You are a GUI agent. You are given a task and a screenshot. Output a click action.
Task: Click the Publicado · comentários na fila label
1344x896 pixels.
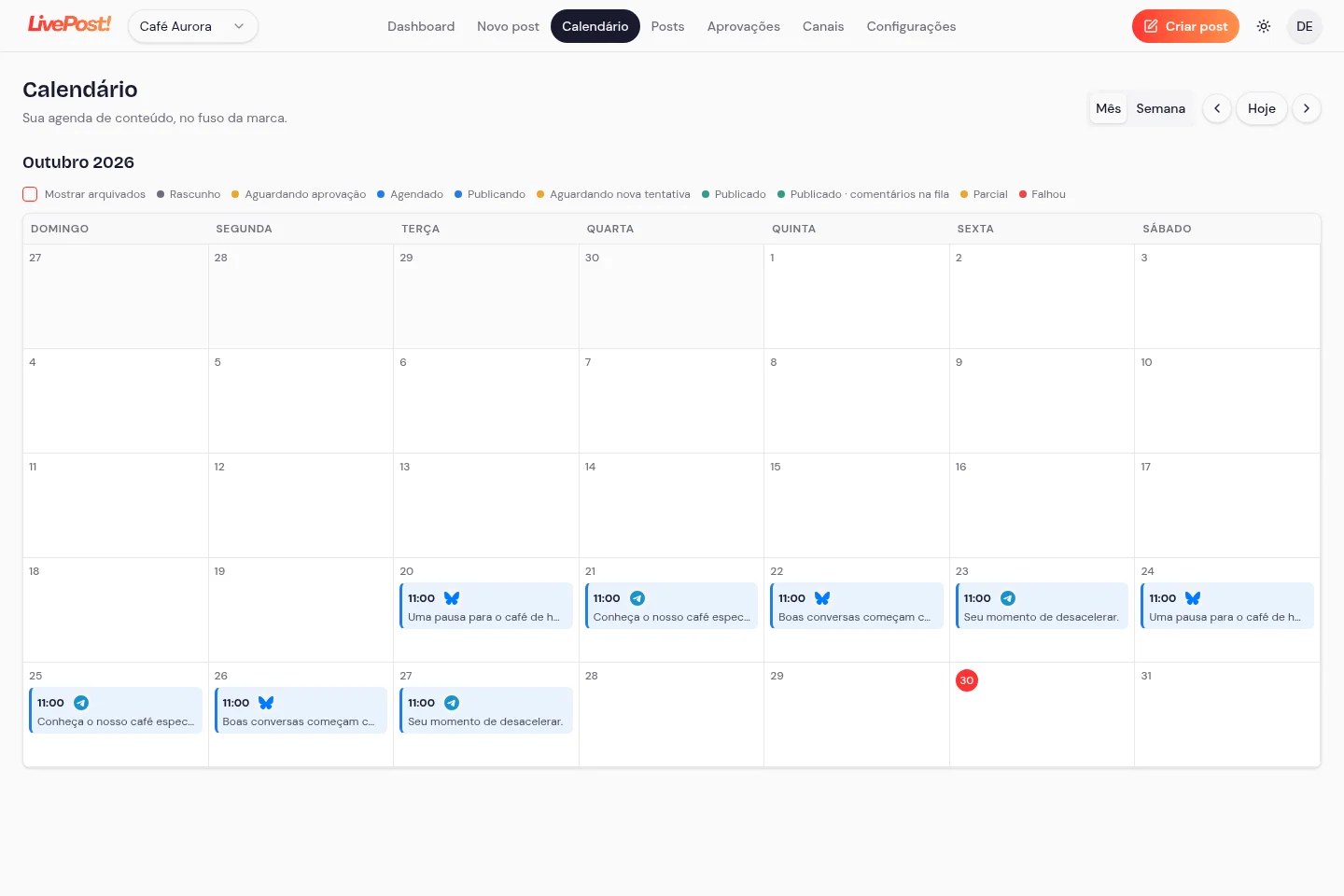[870, 194]
